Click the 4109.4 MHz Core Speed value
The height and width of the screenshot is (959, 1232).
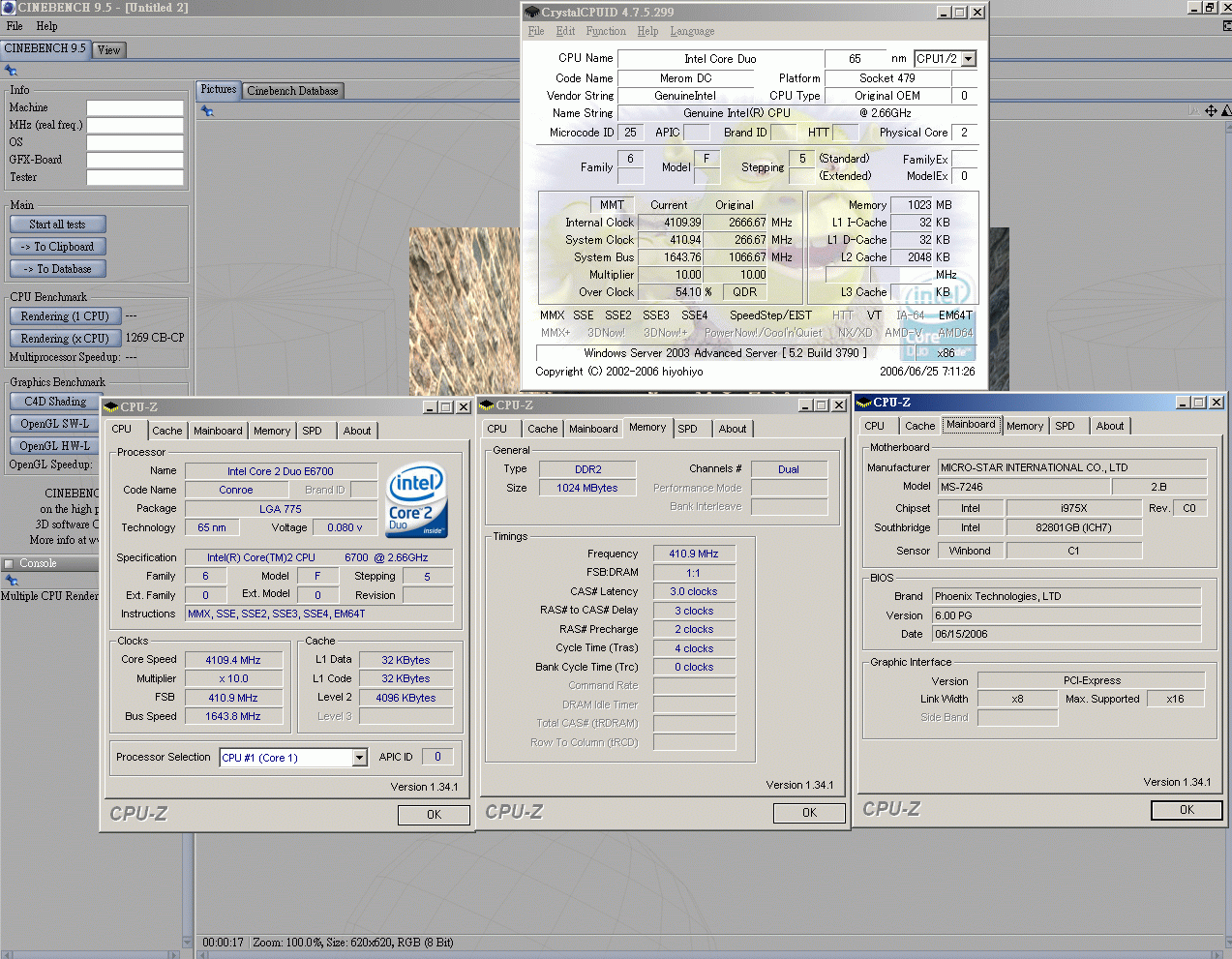[233, 660]
